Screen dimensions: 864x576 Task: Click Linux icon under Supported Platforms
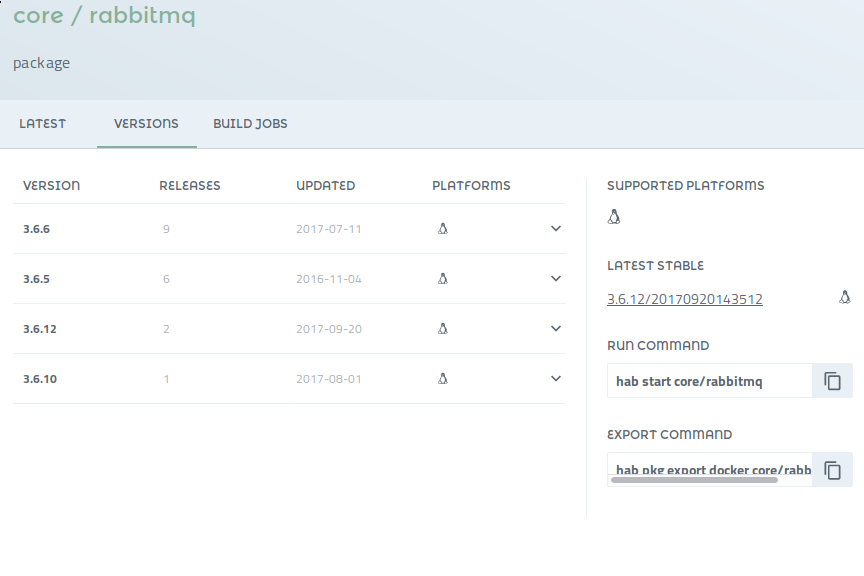(614, 217)
